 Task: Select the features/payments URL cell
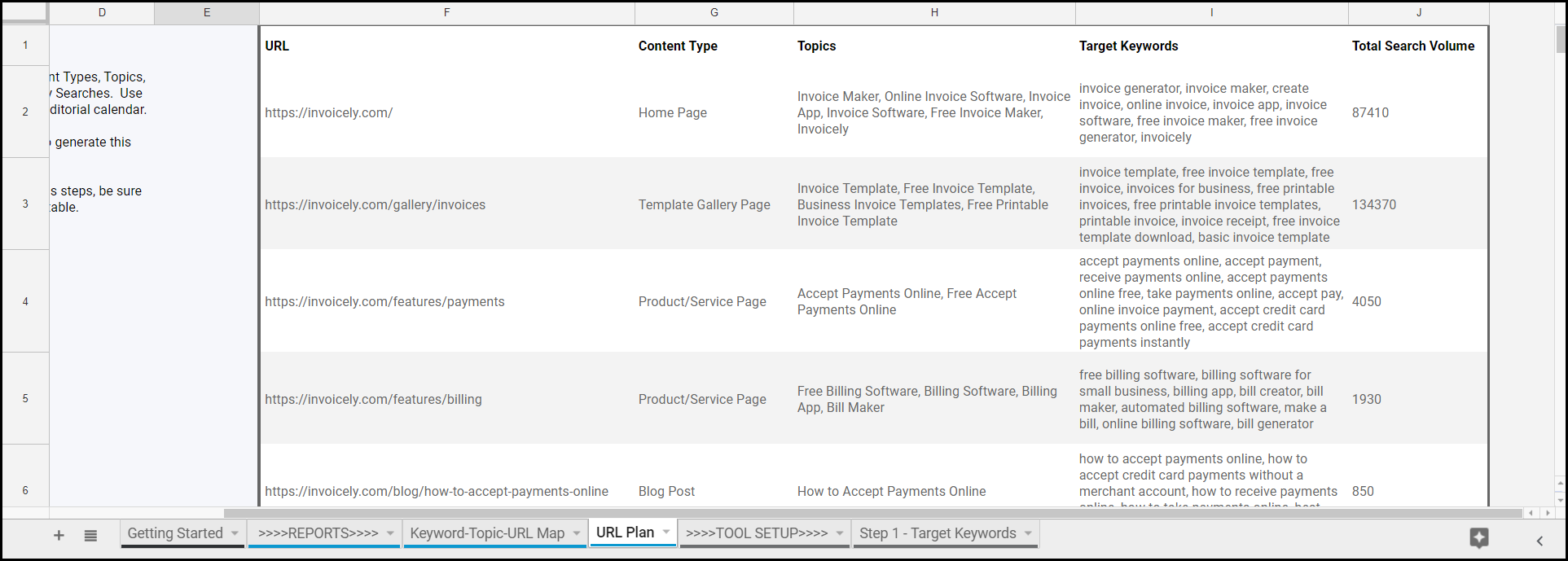coord(447,301)
